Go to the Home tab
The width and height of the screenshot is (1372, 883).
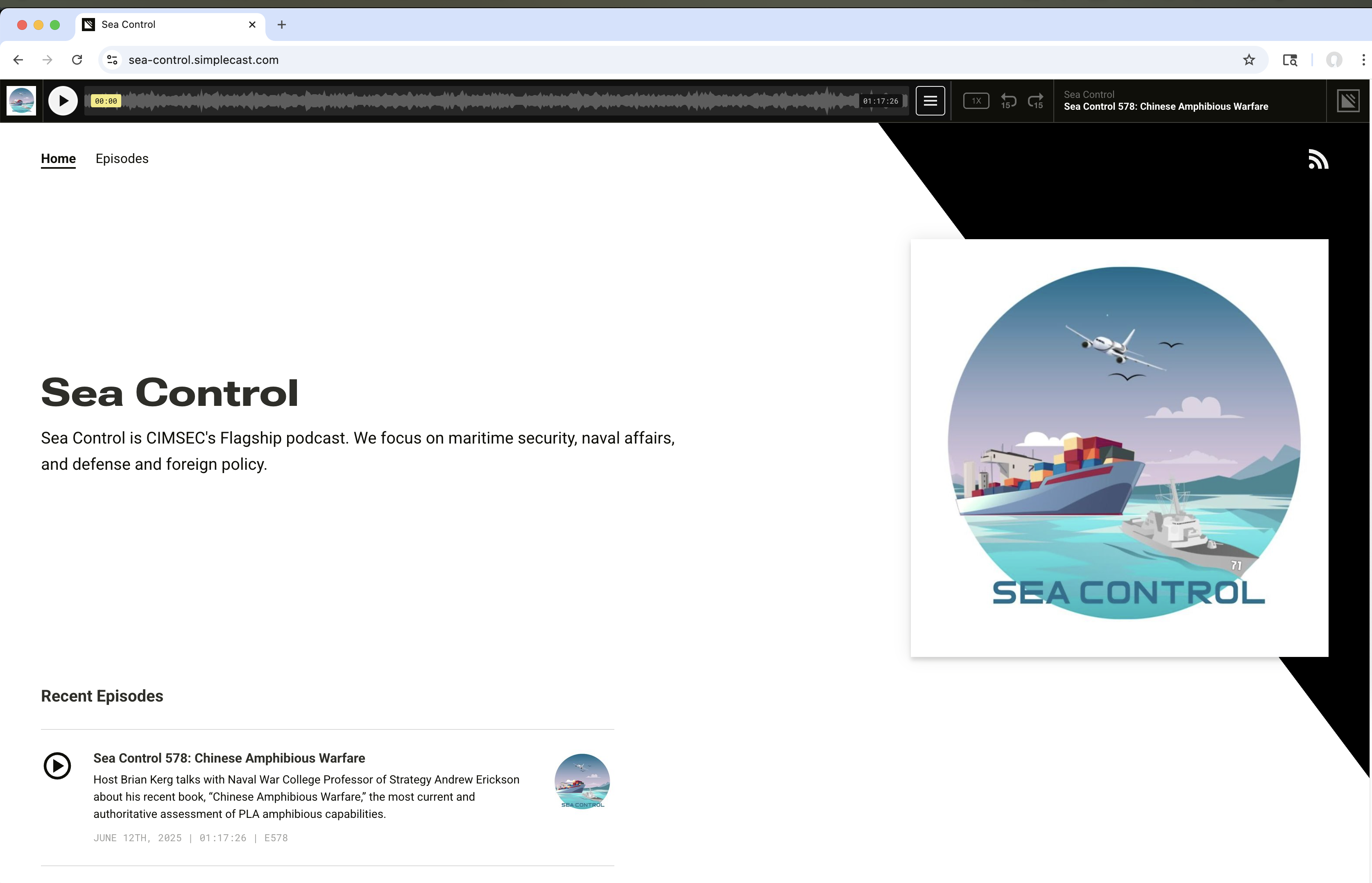tap(58, 159)
